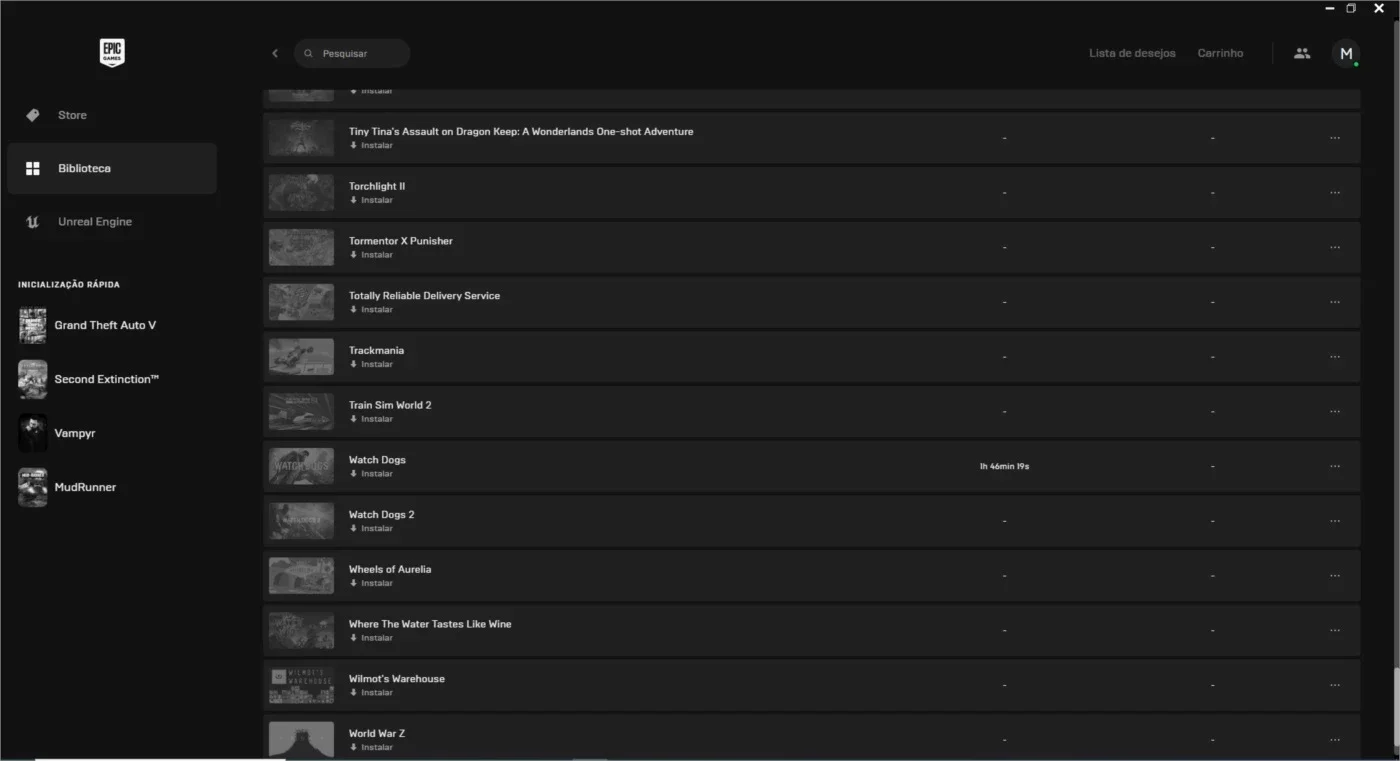This screenshot has height=761, width=1400.
Task: Click the Trackmania thumbnail
Action: point(301,357)
